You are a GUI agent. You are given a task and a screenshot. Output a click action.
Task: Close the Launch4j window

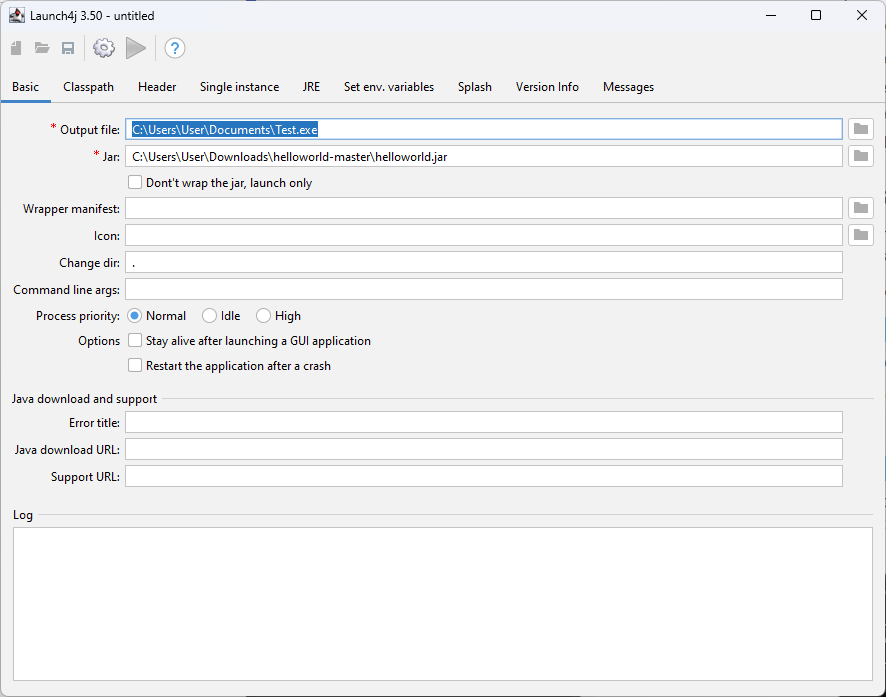click(x=862, y=15)
